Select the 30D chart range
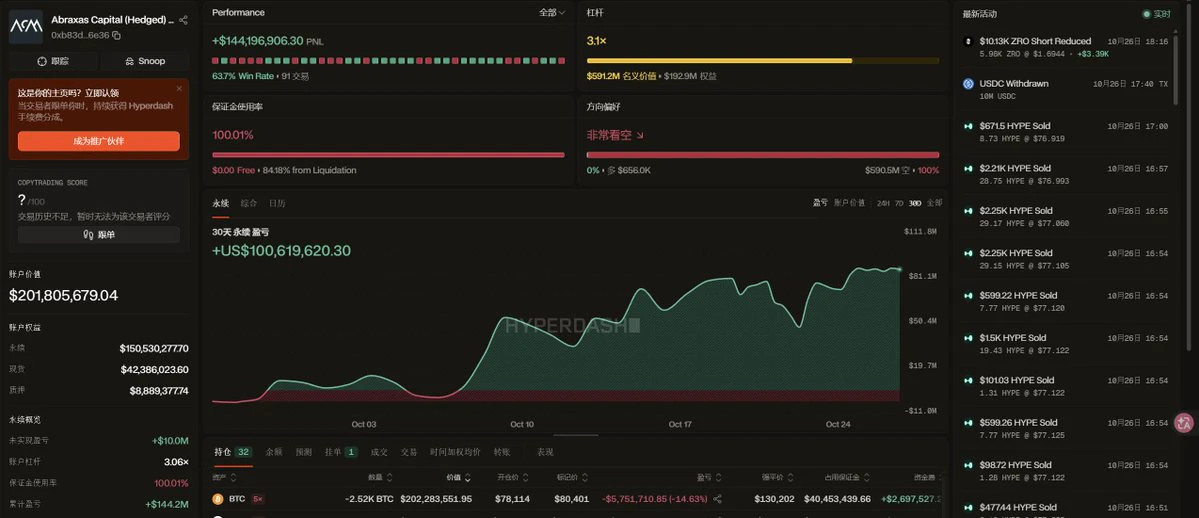 (915, 203)
